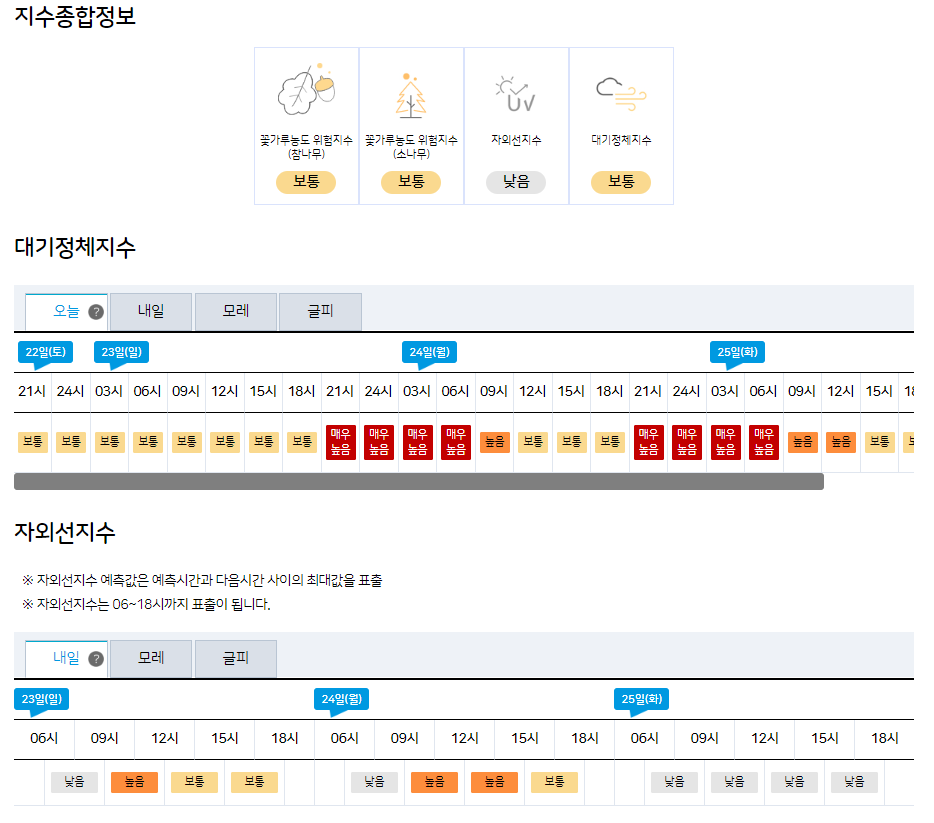Click the 낮음 badge under the UV index
Viewport: 934px width, 823px height.
[x=516, y=182]
